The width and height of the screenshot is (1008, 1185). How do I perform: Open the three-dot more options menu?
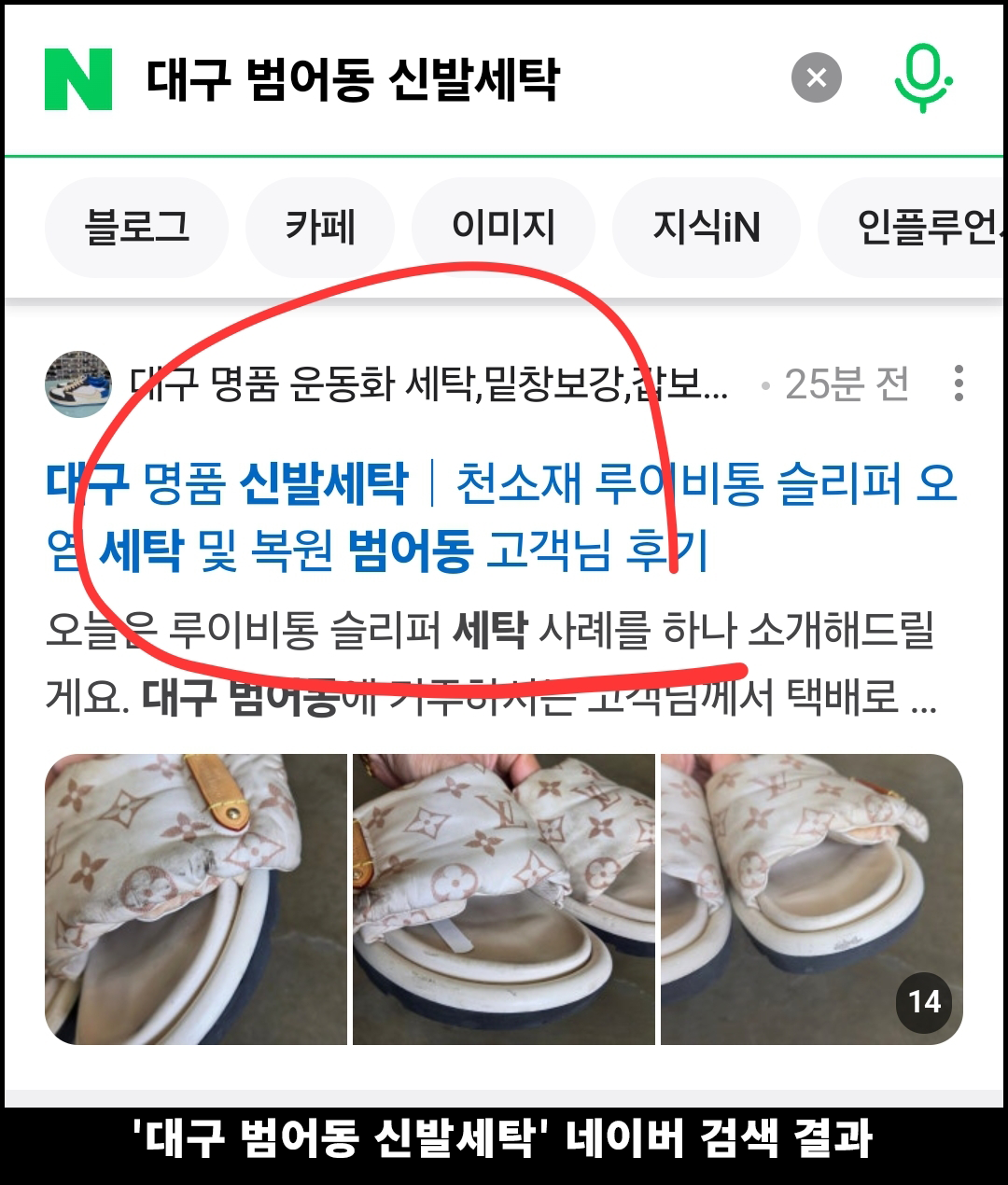point(959,383)
